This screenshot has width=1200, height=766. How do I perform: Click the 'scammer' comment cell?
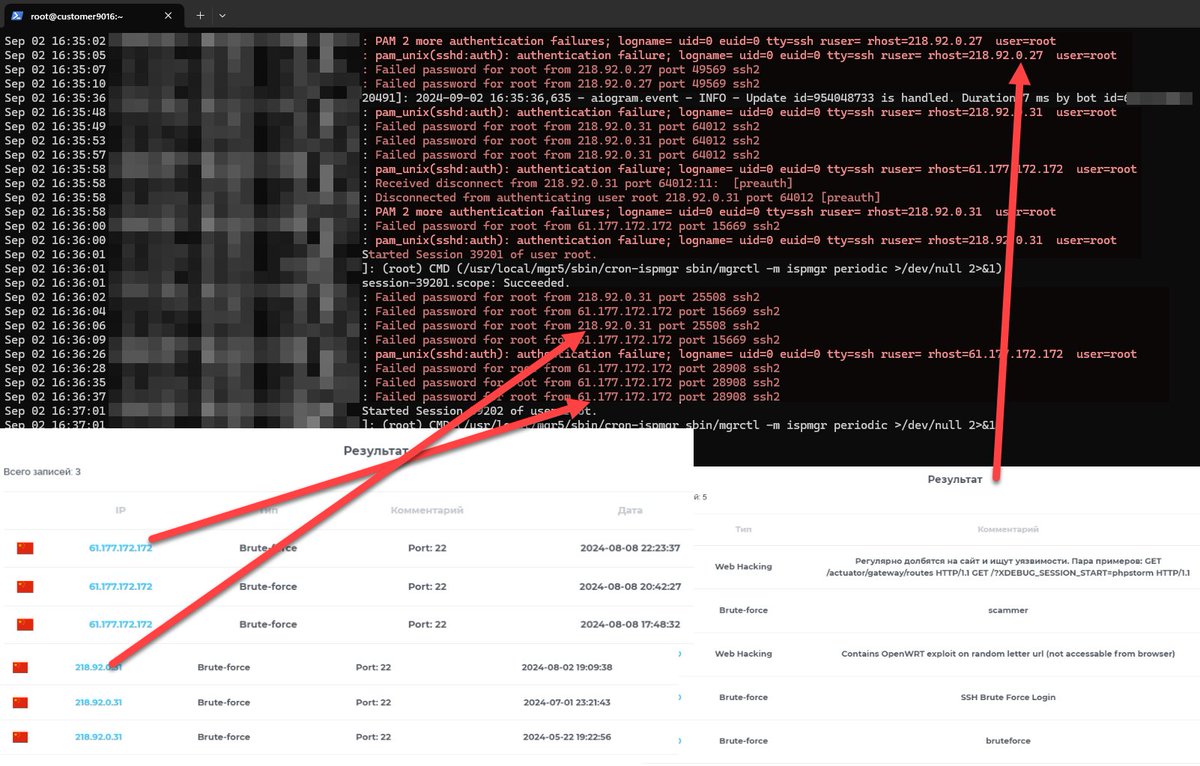point(1008,609)
